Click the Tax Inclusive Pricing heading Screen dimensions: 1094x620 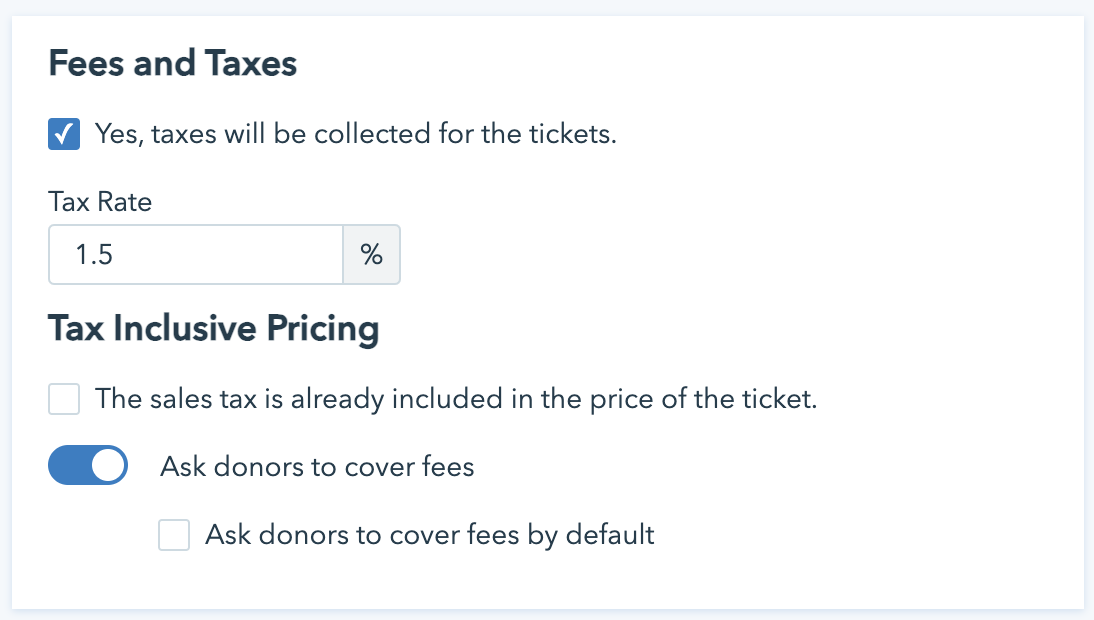pos(214,329)
